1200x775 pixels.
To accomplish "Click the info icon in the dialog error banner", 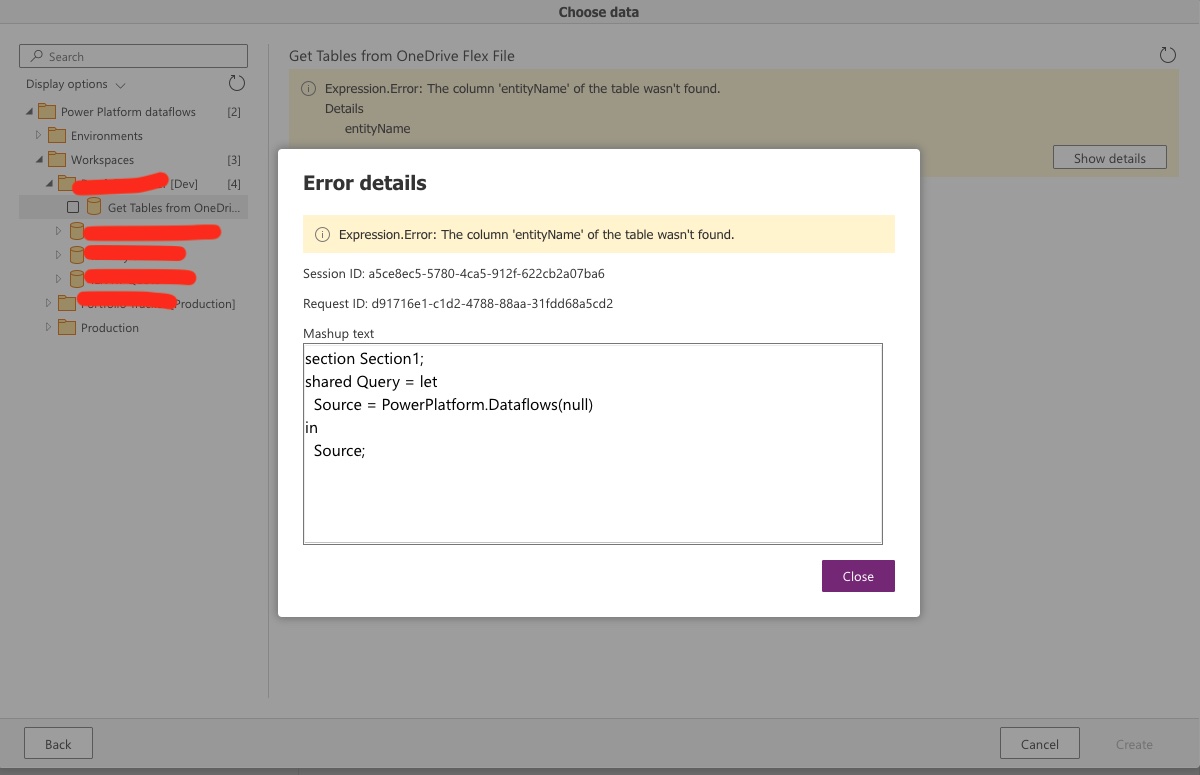I will [322, 235].
